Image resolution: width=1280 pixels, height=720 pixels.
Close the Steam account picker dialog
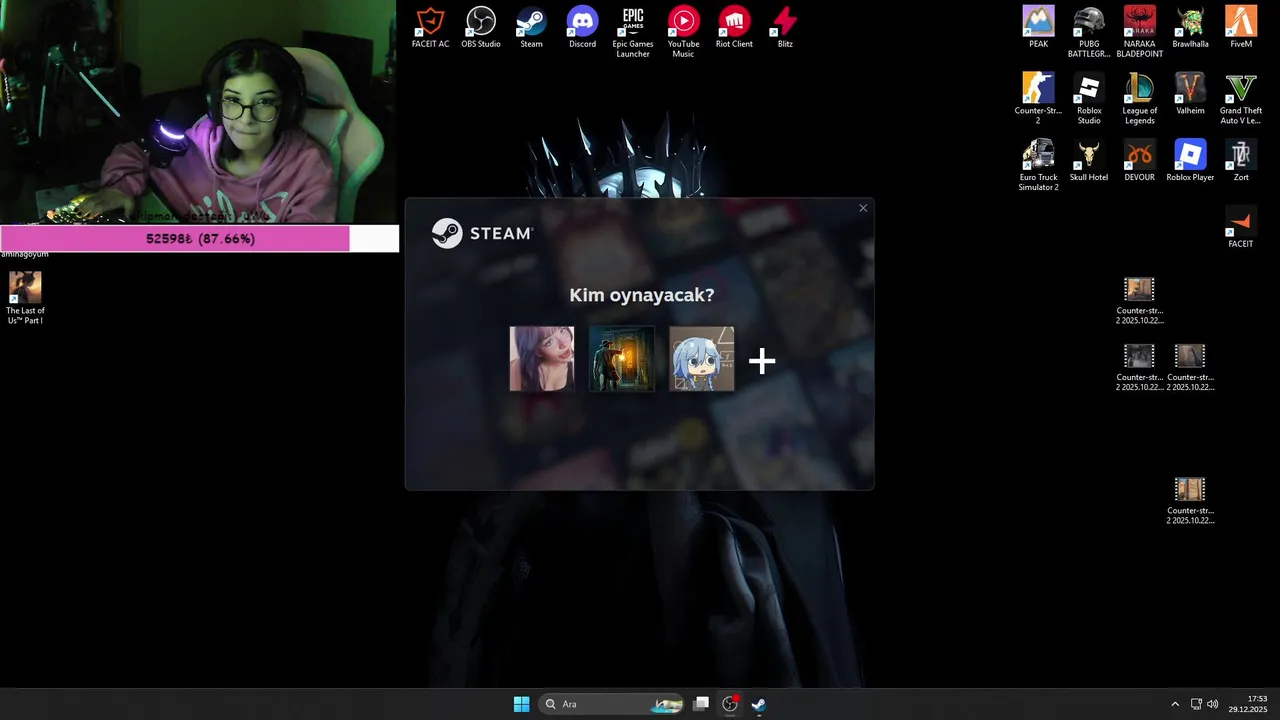point(863,208)
